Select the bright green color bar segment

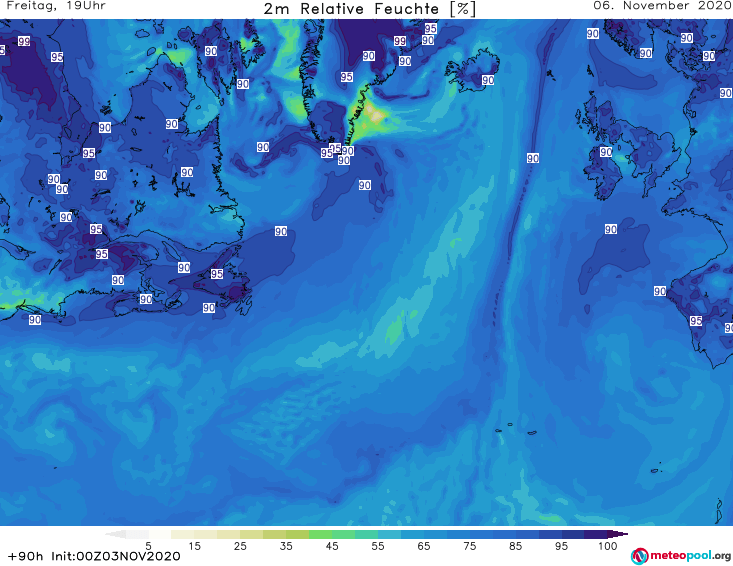pos(320,534)
